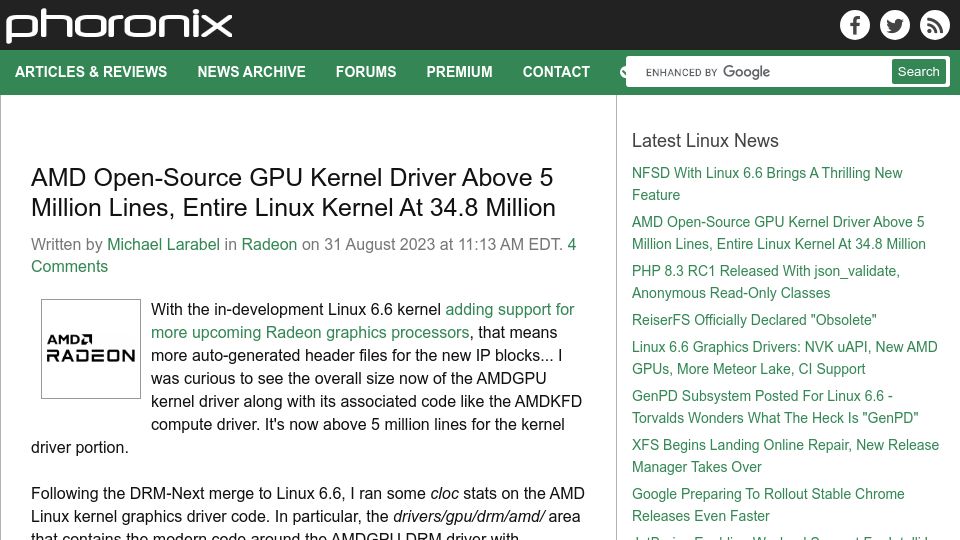960x540 pixels.
Task: Click the 'Latest Linux News' heading
Action: point(705,141)
